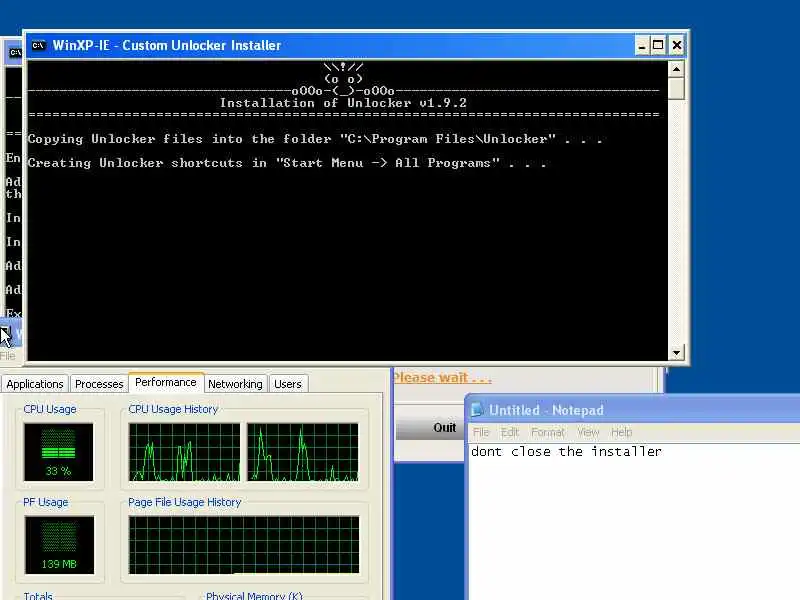The width and height of the screenshot is (800, 600).
Task: Click the 'Creating Unlocker shortcuts' console line
Action: coord(287,163)
